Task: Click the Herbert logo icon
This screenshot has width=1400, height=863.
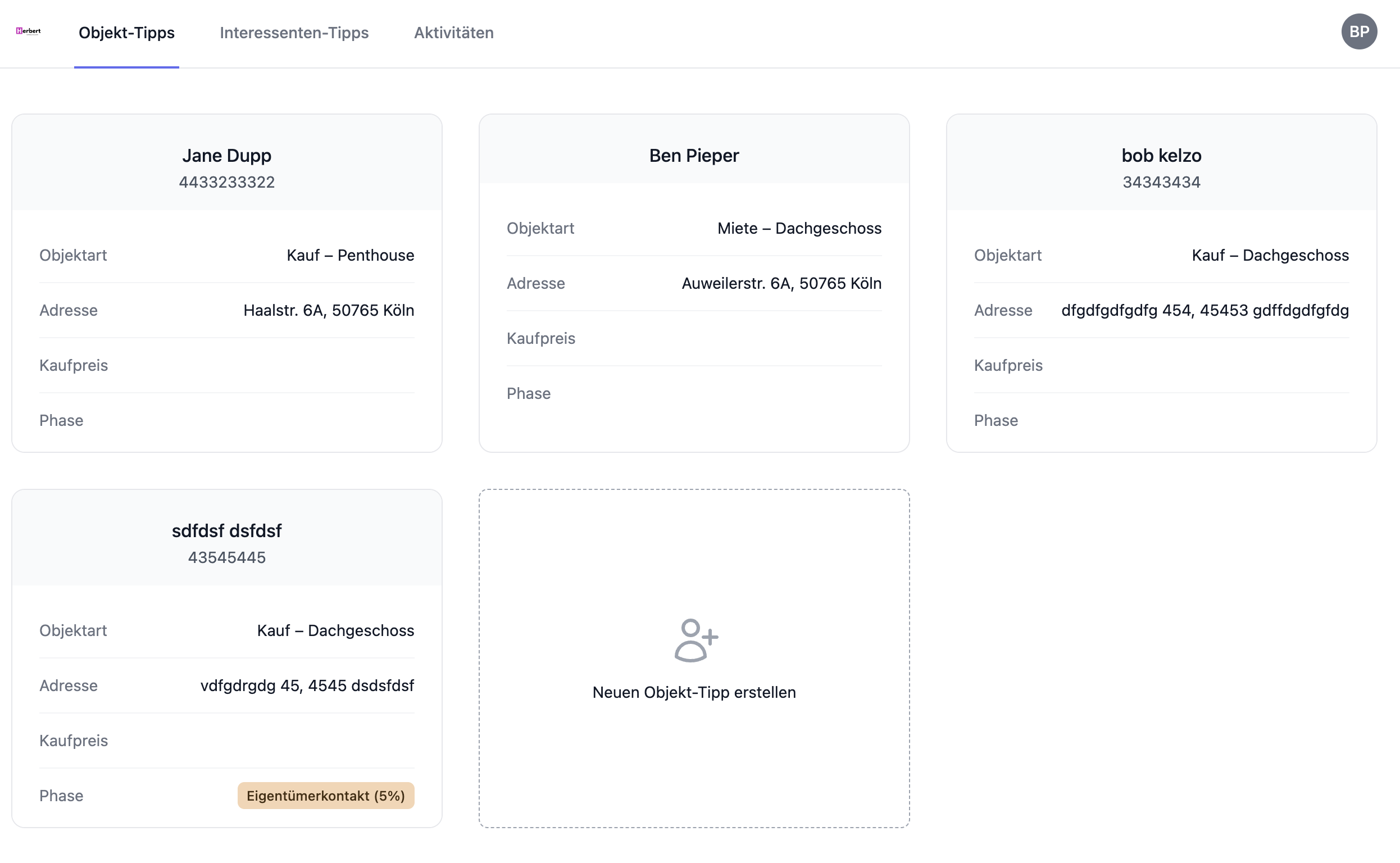Action: [x=28, y=31]
